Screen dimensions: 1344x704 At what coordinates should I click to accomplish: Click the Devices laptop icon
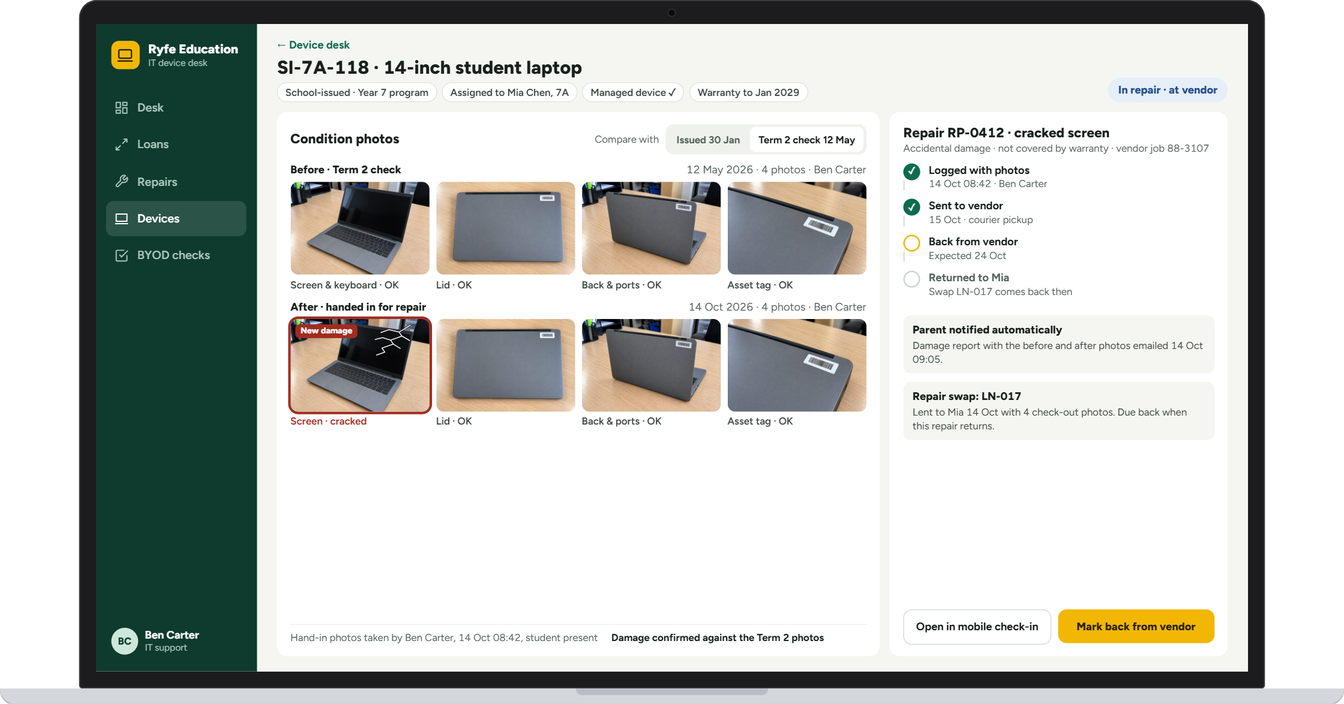(x=121, y=219)
